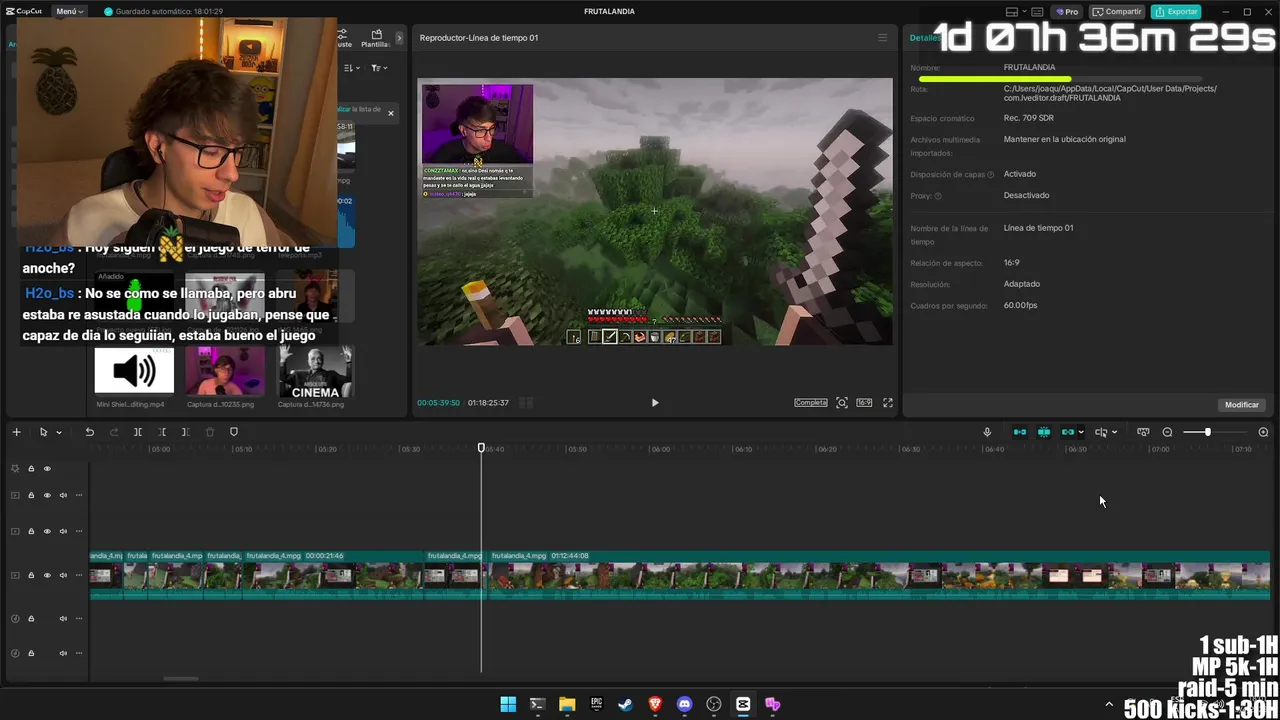Open the Completa preview quality selector

[x=811, y=403]
